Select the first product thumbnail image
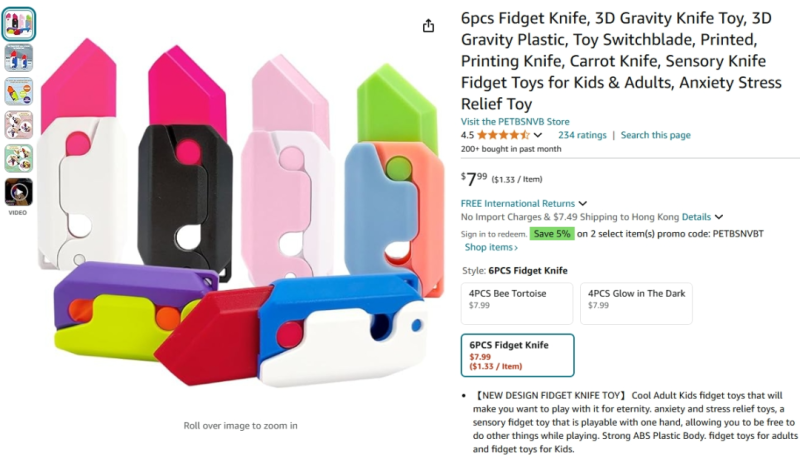 point(19,24)
